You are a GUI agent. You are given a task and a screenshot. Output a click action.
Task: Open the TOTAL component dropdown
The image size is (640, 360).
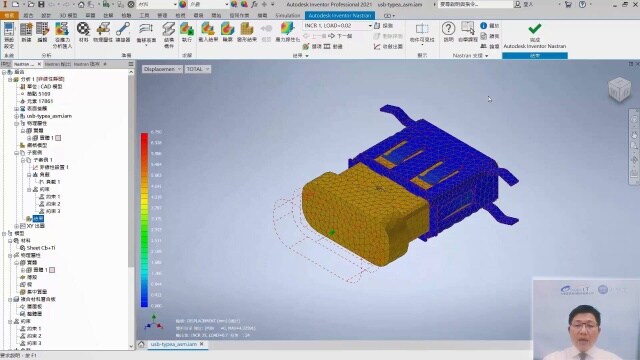pyautogui.click(x=198, y=69)
